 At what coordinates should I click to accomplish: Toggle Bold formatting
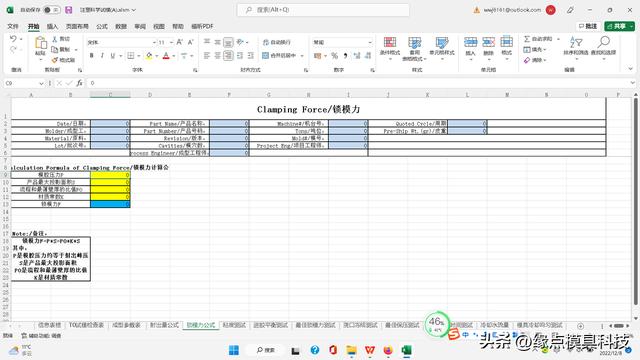pos(91,56)
